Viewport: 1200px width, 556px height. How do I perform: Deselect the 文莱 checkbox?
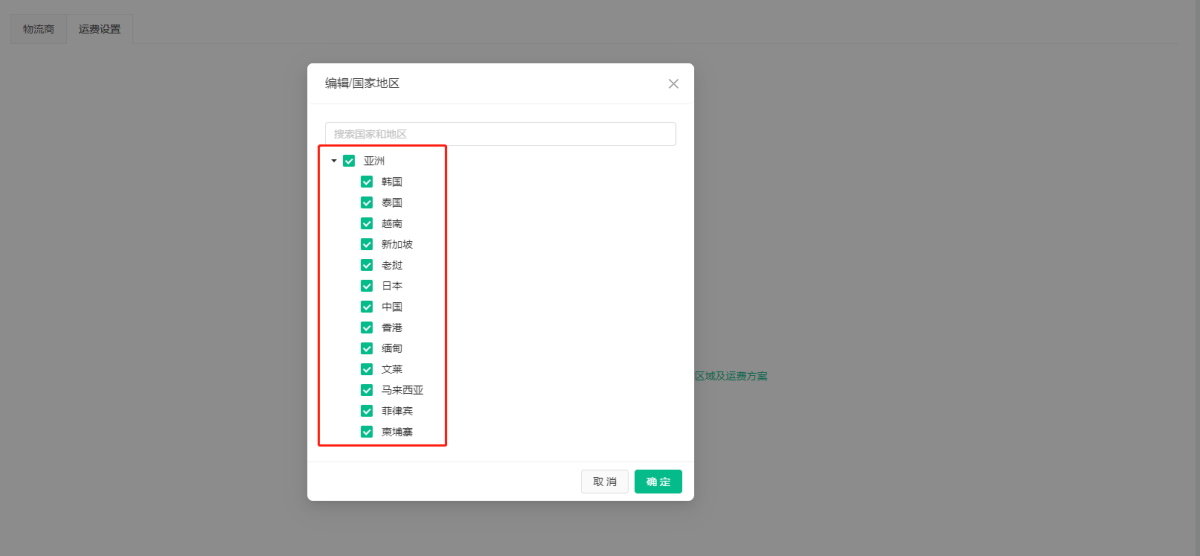(367, 370)
